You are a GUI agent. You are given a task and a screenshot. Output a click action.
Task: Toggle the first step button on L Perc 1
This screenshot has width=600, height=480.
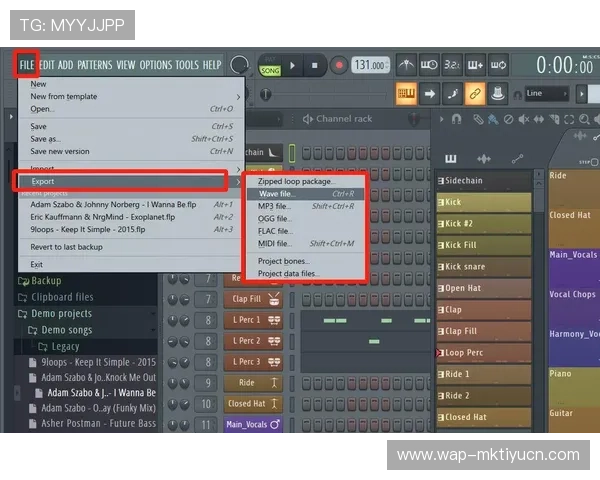point(307,320)
